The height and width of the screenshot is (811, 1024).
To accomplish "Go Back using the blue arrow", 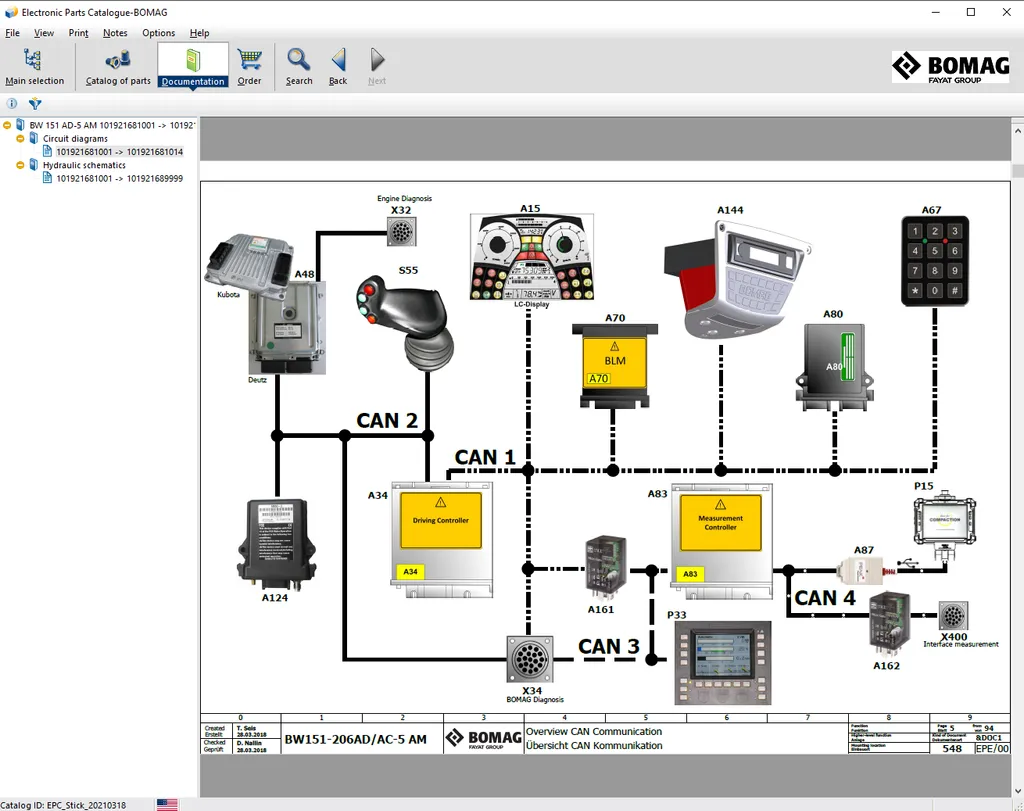I will pyautogui.click(x=338, y=67).
